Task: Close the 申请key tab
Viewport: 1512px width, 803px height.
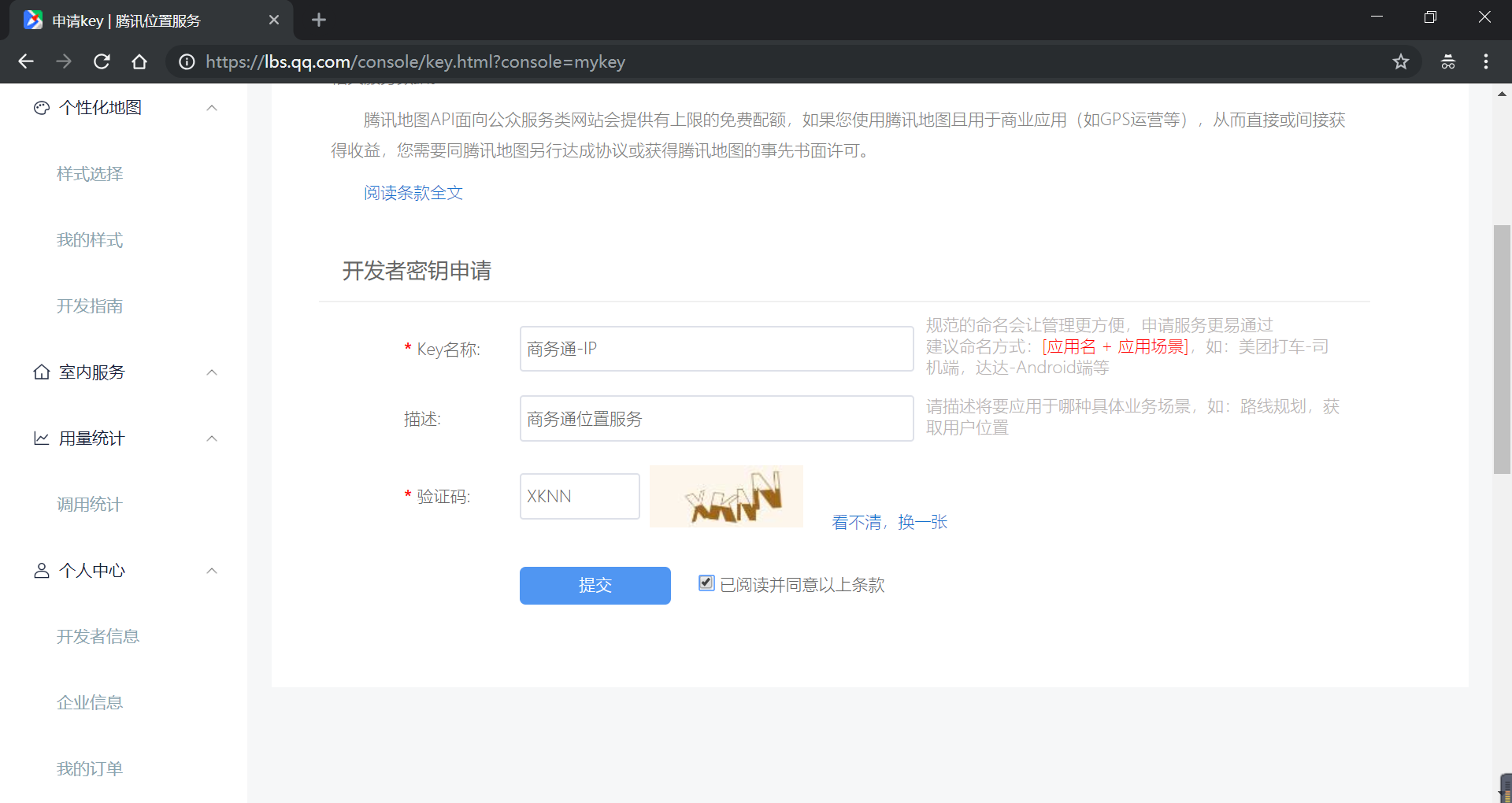Action: pyautogui.click(x=274, y=20)
